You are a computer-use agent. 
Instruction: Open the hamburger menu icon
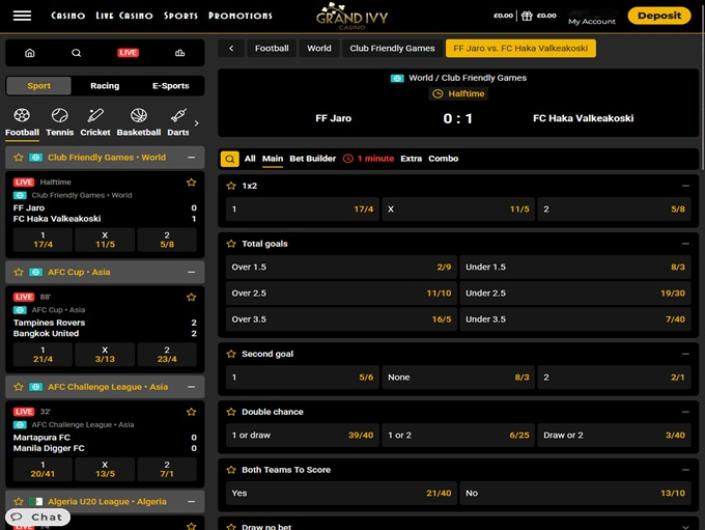click(x=21, y=16)
